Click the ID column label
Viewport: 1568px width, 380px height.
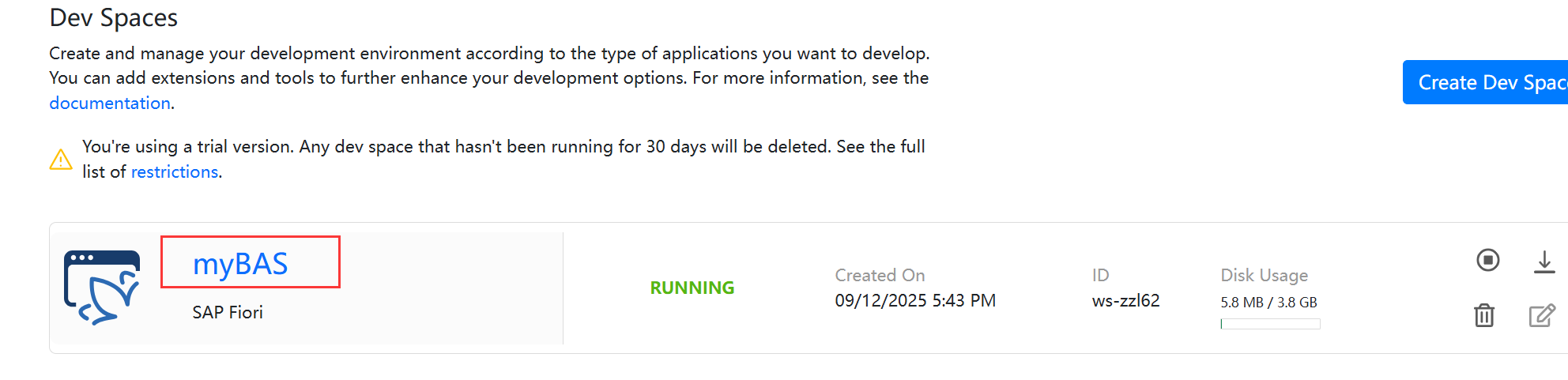coord(1100,275)
